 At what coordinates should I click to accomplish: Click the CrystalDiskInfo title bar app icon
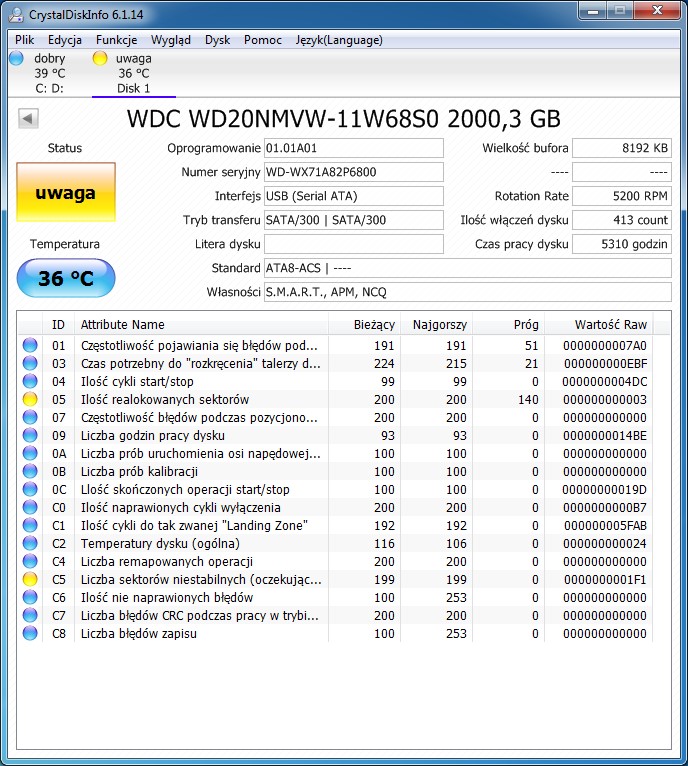[16, 15]
